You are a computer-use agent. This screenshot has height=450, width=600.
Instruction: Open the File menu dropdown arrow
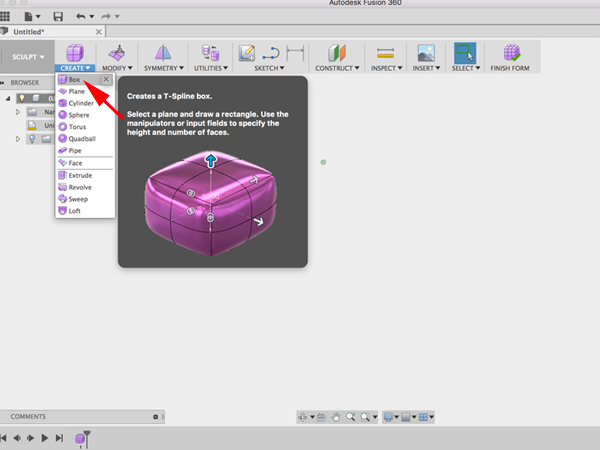[38, 16]
